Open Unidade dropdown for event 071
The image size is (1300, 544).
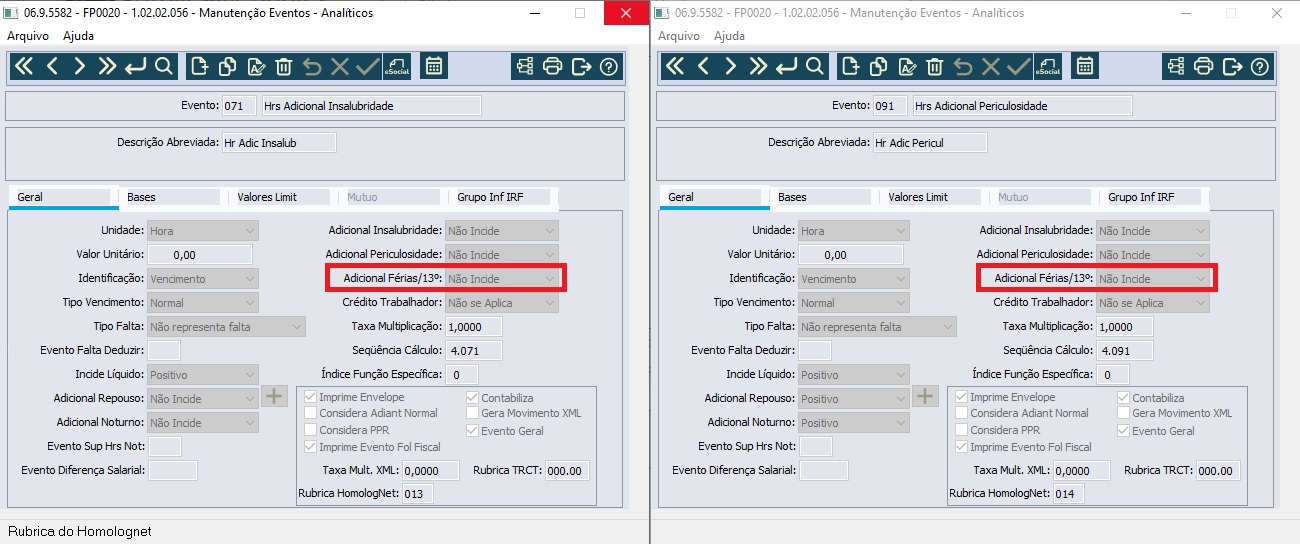(202, 230)
